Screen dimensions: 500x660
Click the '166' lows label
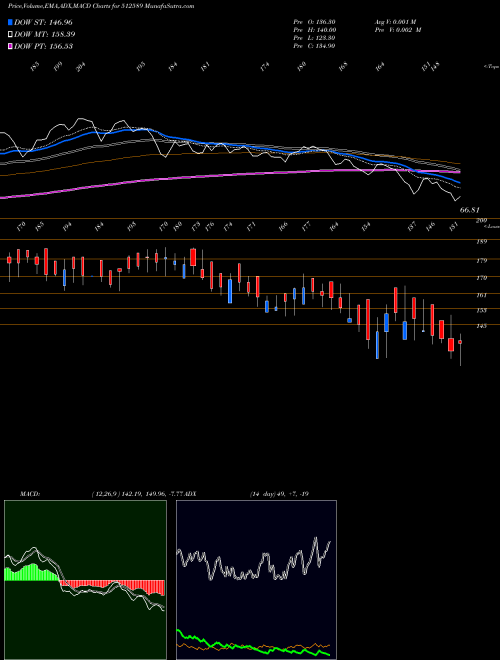[283, 226]
